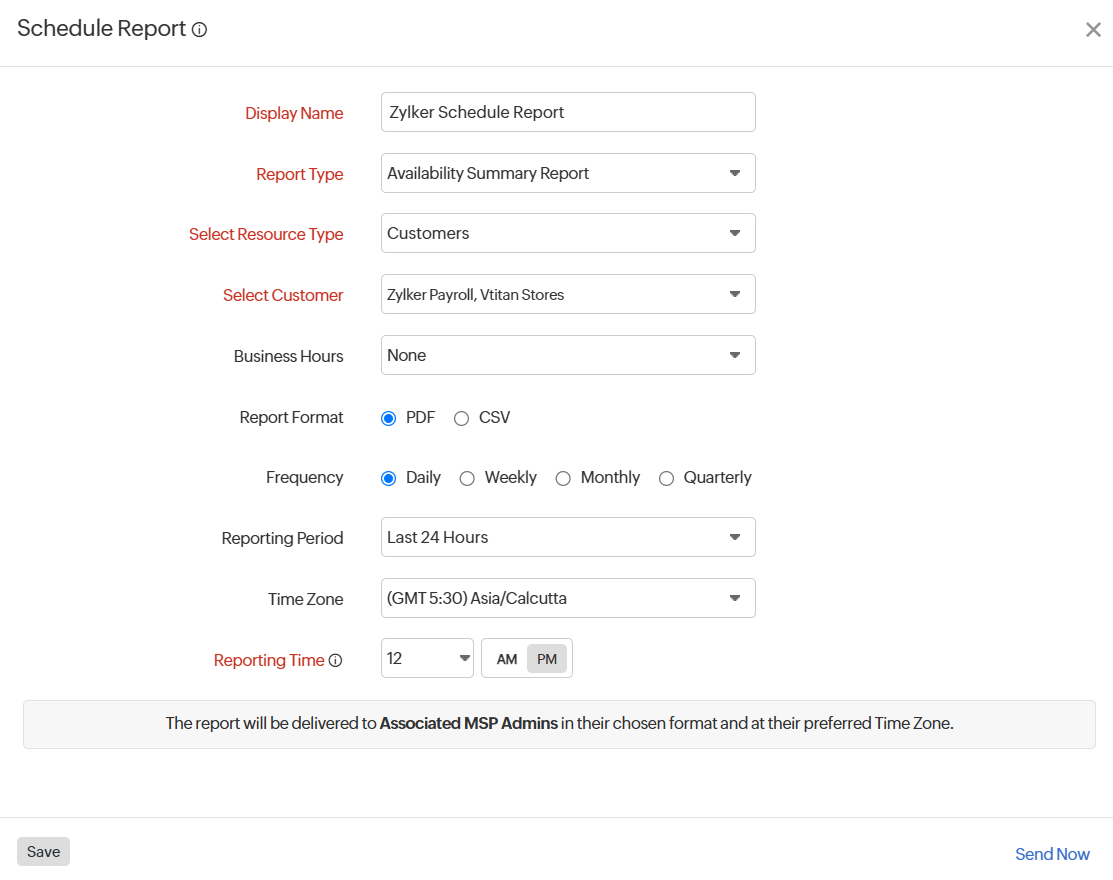Click the info icon beside Schedule Report title
This screenshot has width=1113, height=880.
[x=200, y=30]
